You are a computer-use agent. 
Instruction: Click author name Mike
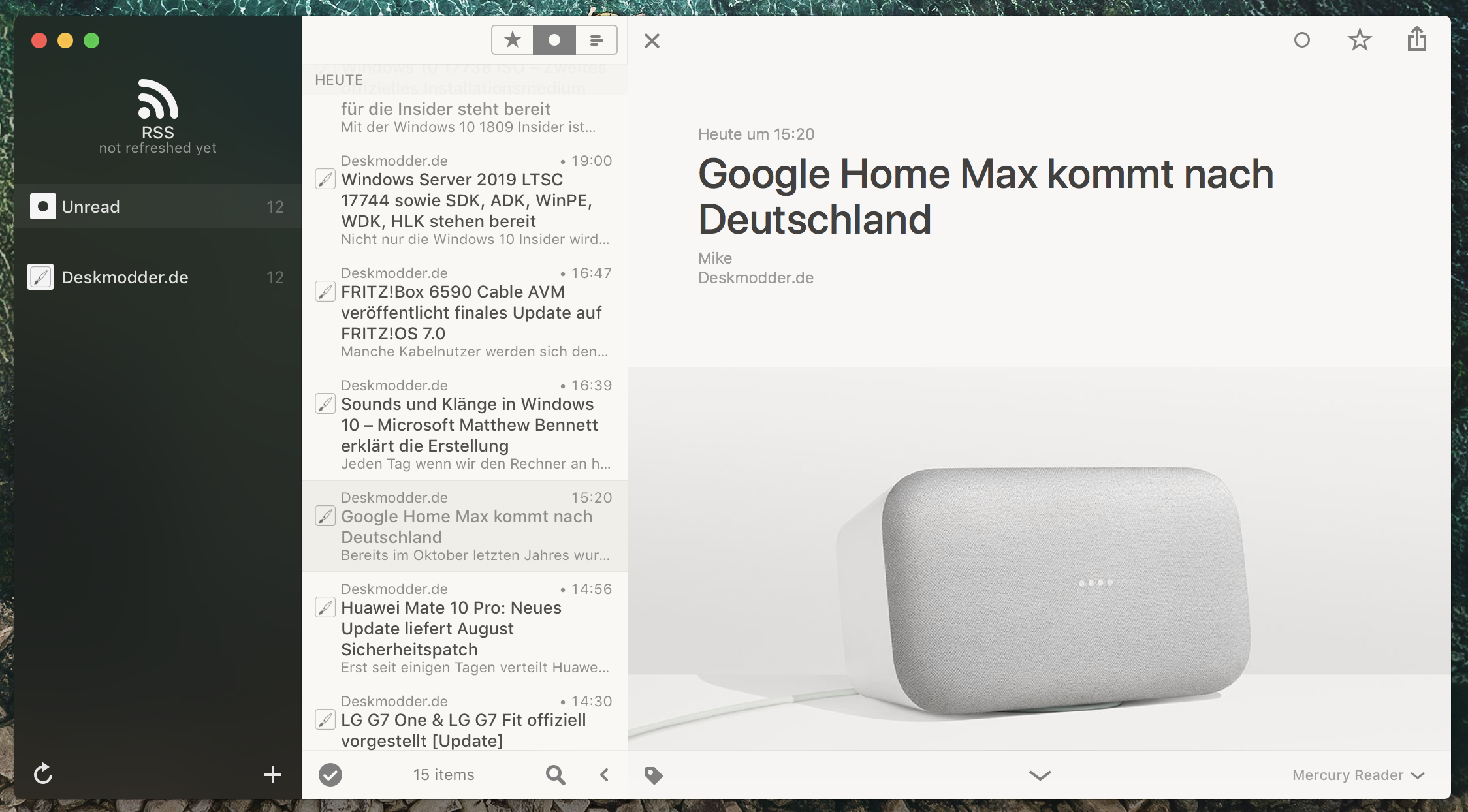[715, 258]
